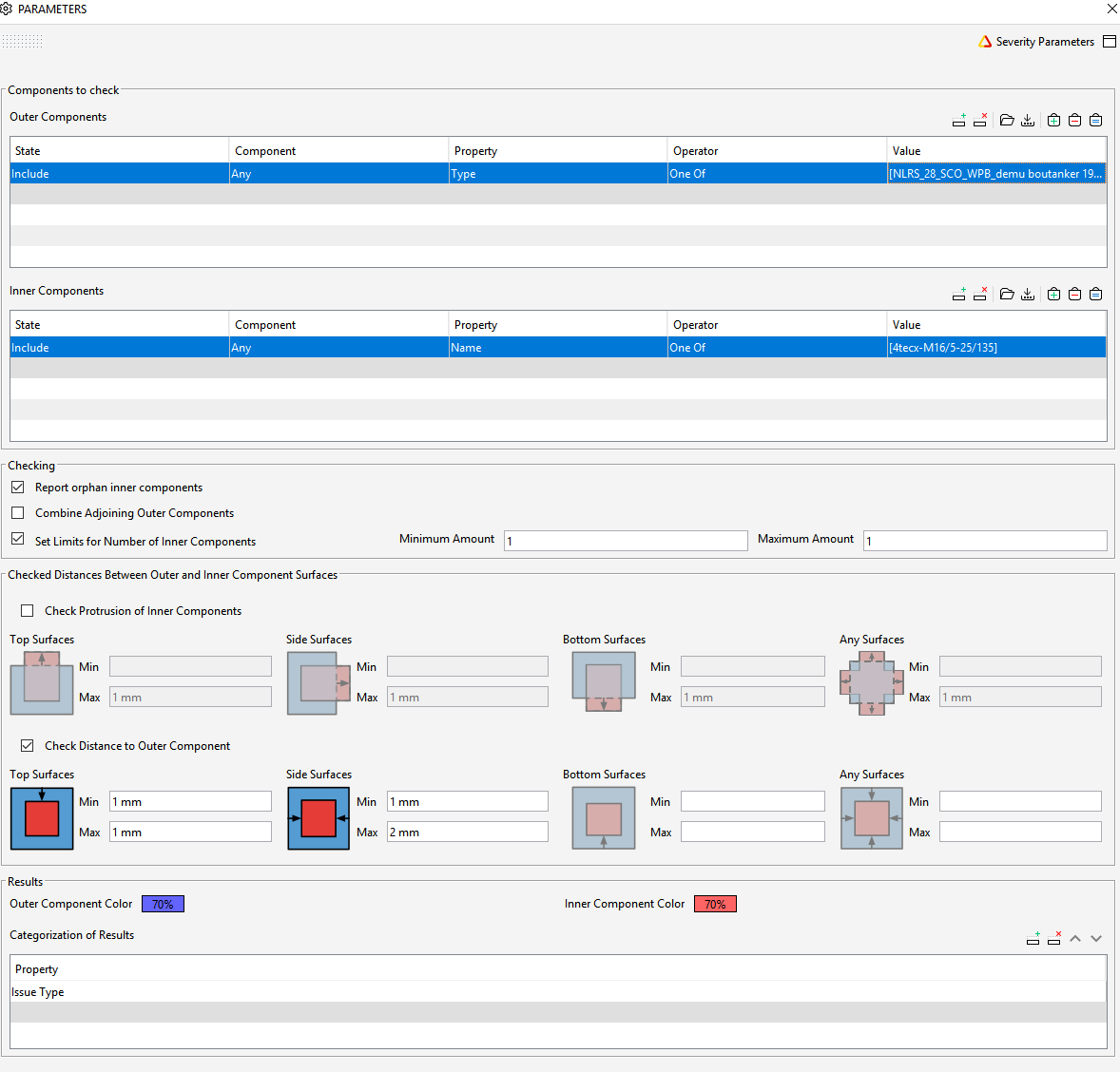The width and height of the screenshot is (1120, 1072).
Task: Open State cell Include in Inner Components
Action: [x=119, y=348]
